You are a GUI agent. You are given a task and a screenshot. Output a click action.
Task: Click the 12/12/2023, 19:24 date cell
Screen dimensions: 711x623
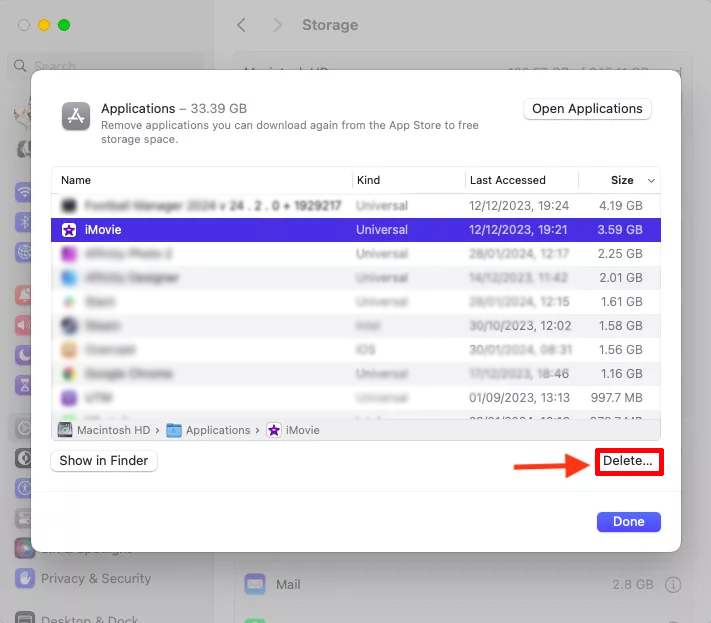tap(519, 206)
